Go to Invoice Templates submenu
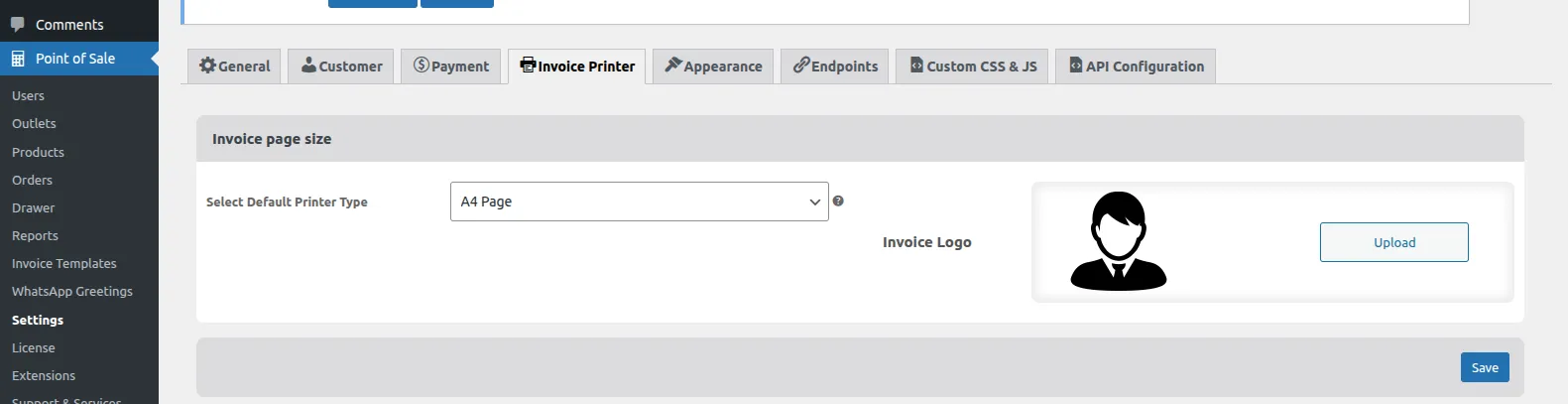 pos(64,264)
